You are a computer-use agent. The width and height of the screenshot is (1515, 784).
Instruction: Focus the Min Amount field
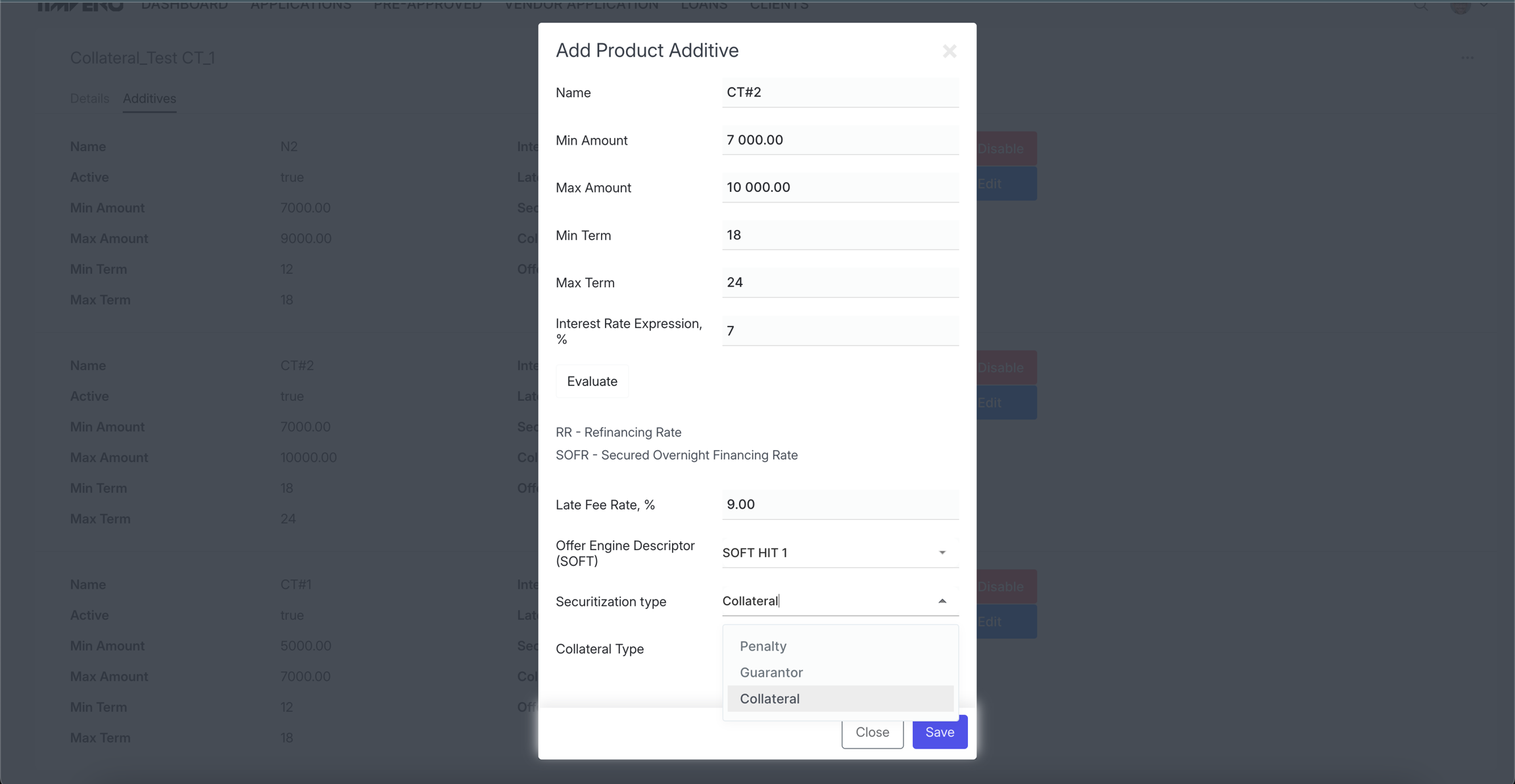pos(840,140)
